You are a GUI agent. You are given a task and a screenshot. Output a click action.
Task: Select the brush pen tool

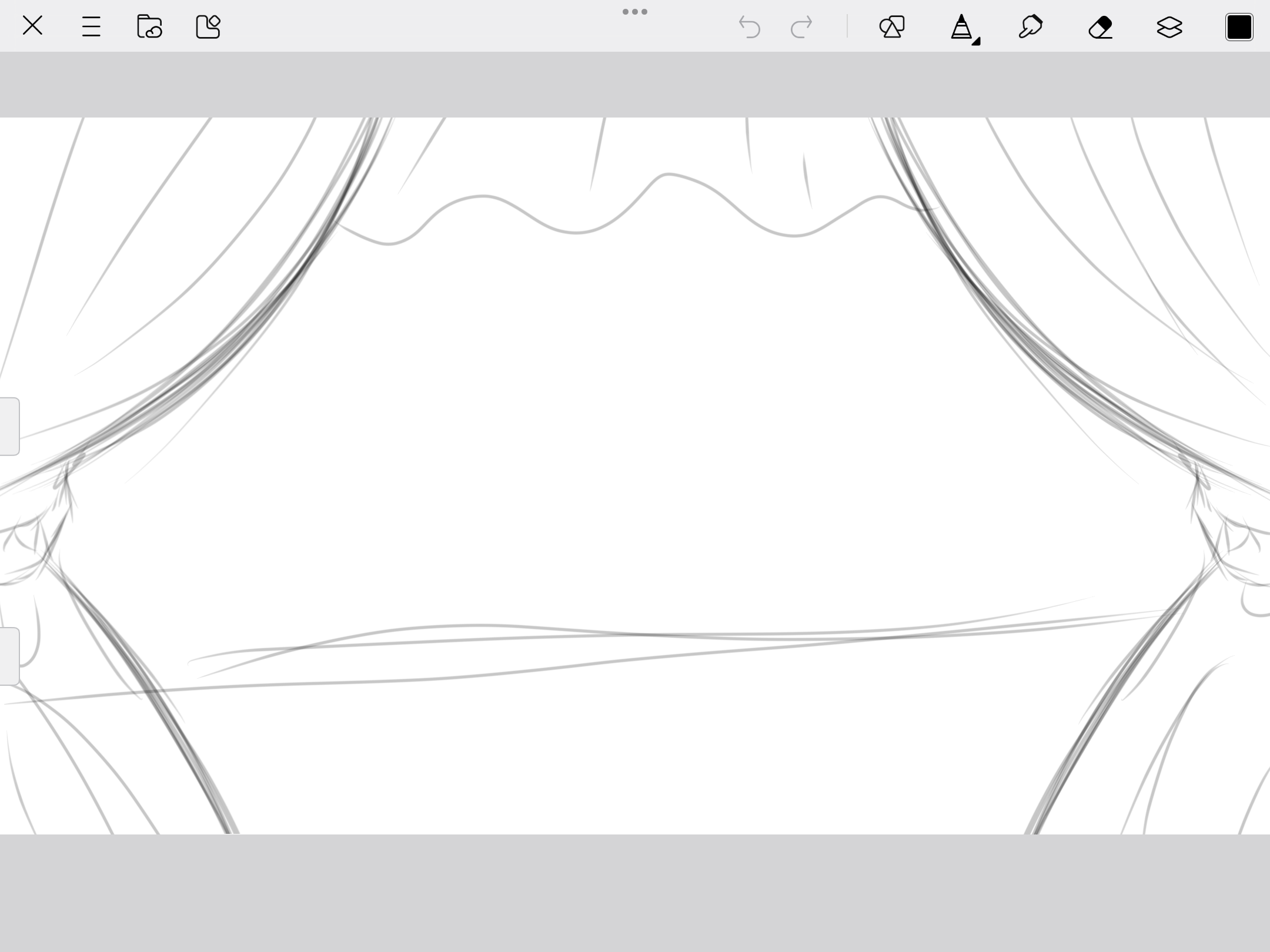tap(961, 27)
